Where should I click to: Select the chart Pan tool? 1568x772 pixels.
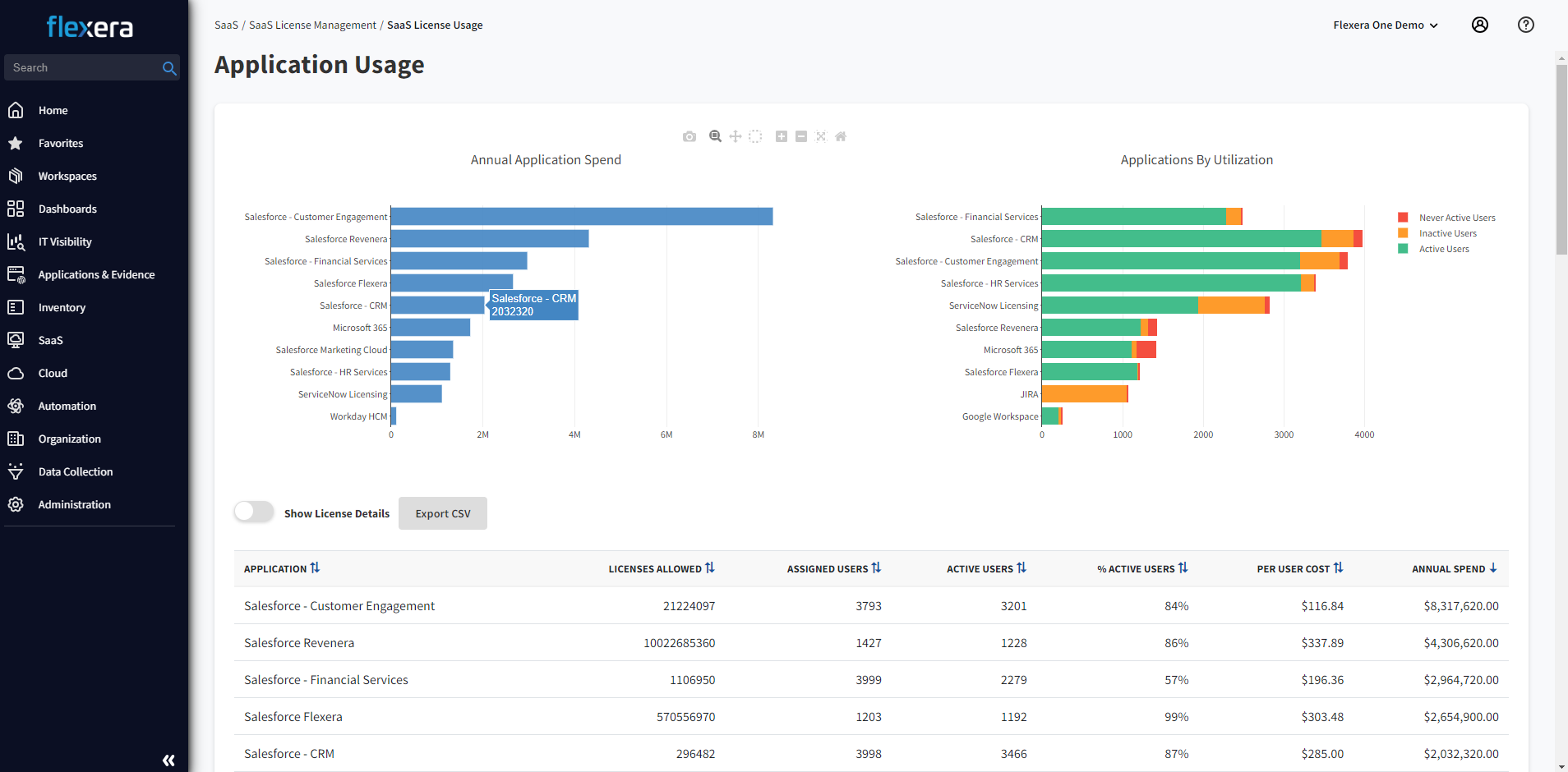point(736,136)
